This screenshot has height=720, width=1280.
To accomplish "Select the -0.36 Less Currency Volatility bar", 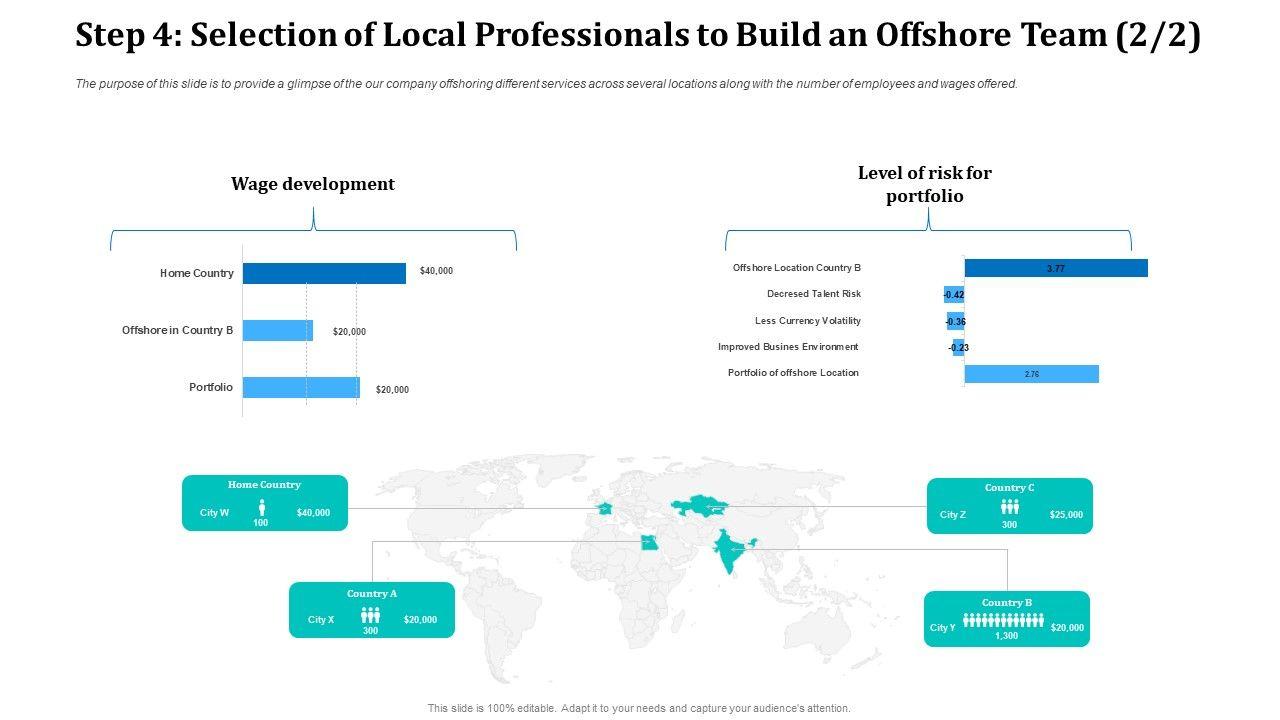I will (x=956, y=321).
